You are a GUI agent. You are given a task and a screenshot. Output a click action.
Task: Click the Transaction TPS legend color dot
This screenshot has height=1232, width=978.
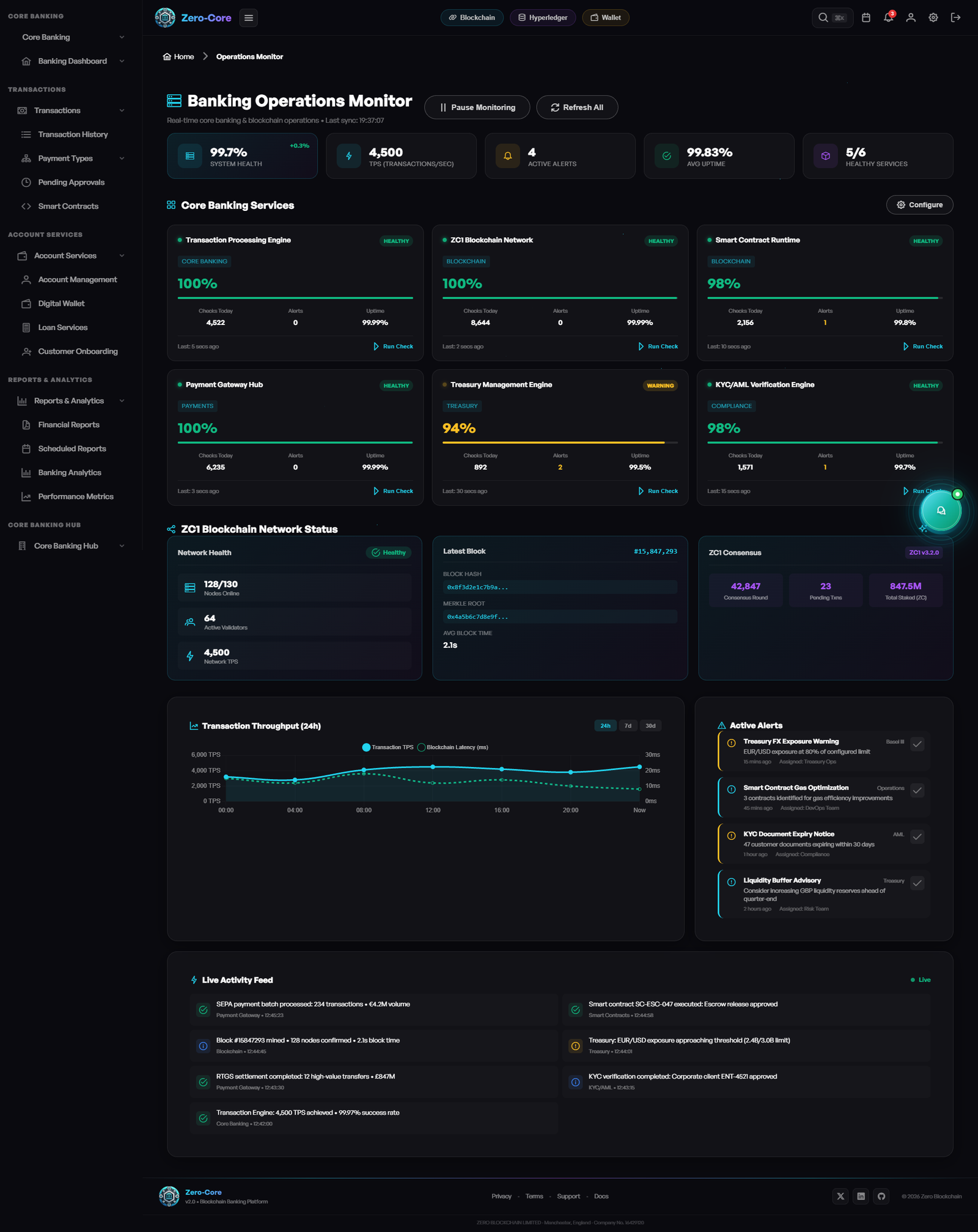pyautogui.click(x=366, y=747)
